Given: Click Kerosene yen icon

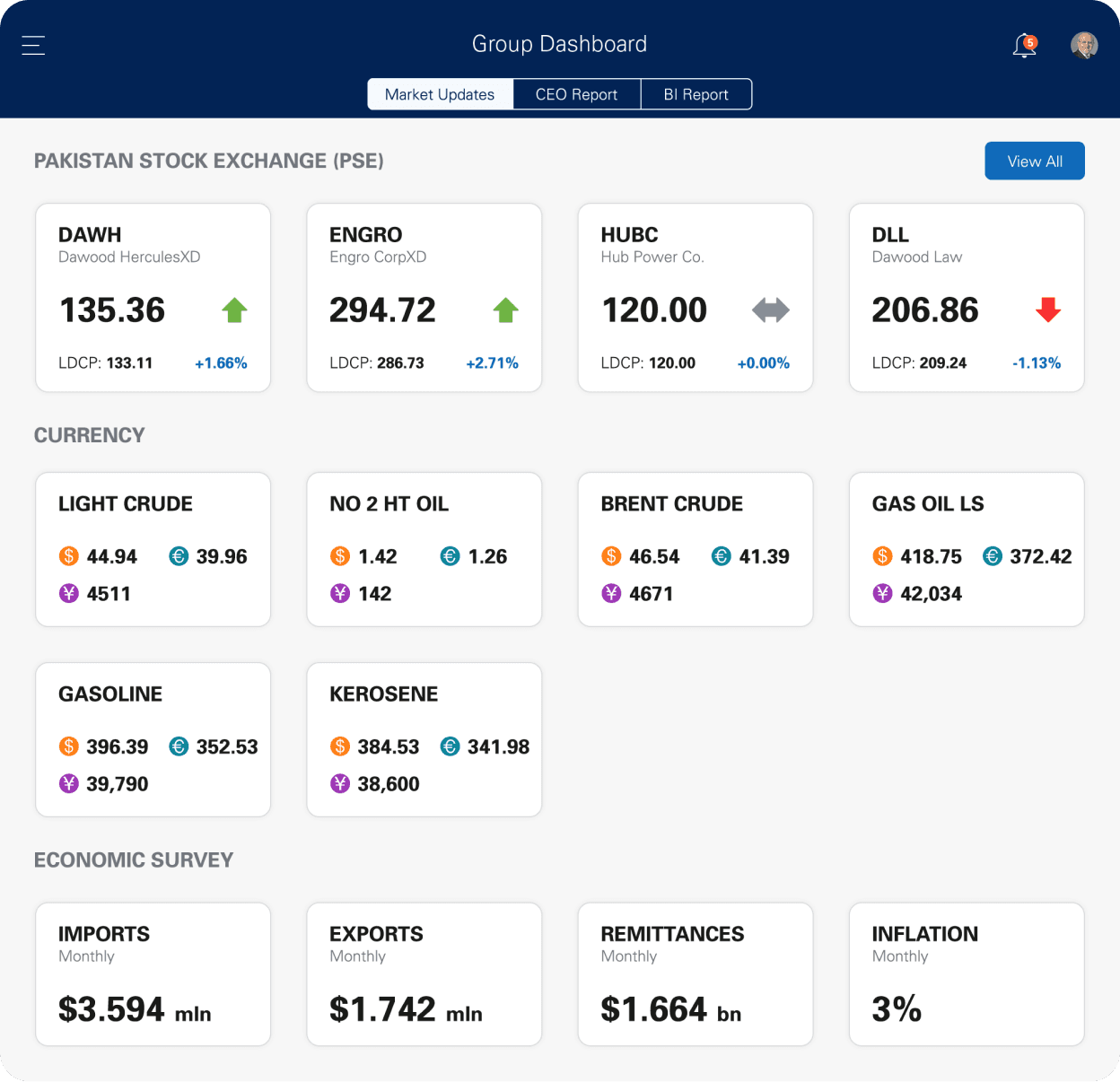Looking at the screenshot, I should 340,783.
